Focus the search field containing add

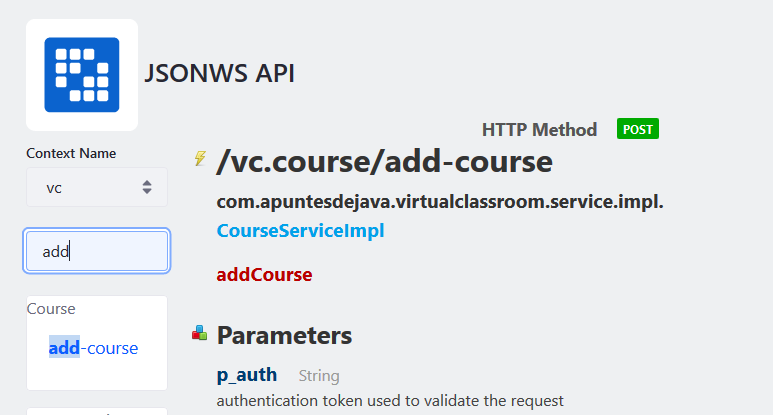(x=97, y=251)
